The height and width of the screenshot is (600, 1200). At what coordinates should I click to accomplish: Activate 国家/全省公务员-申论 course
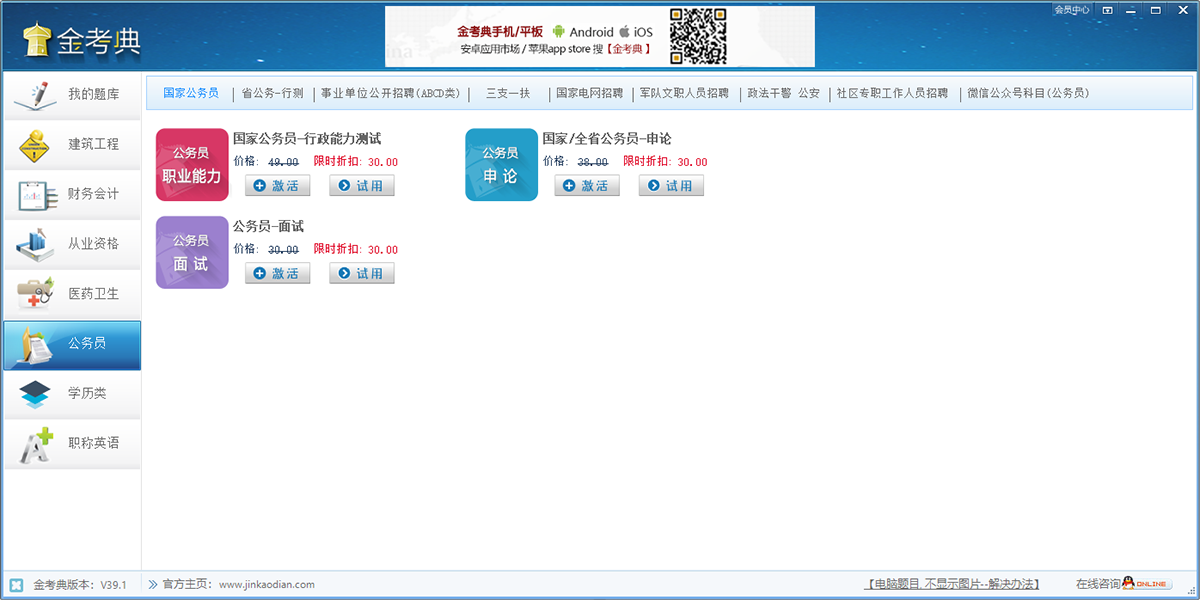point(587,186)
